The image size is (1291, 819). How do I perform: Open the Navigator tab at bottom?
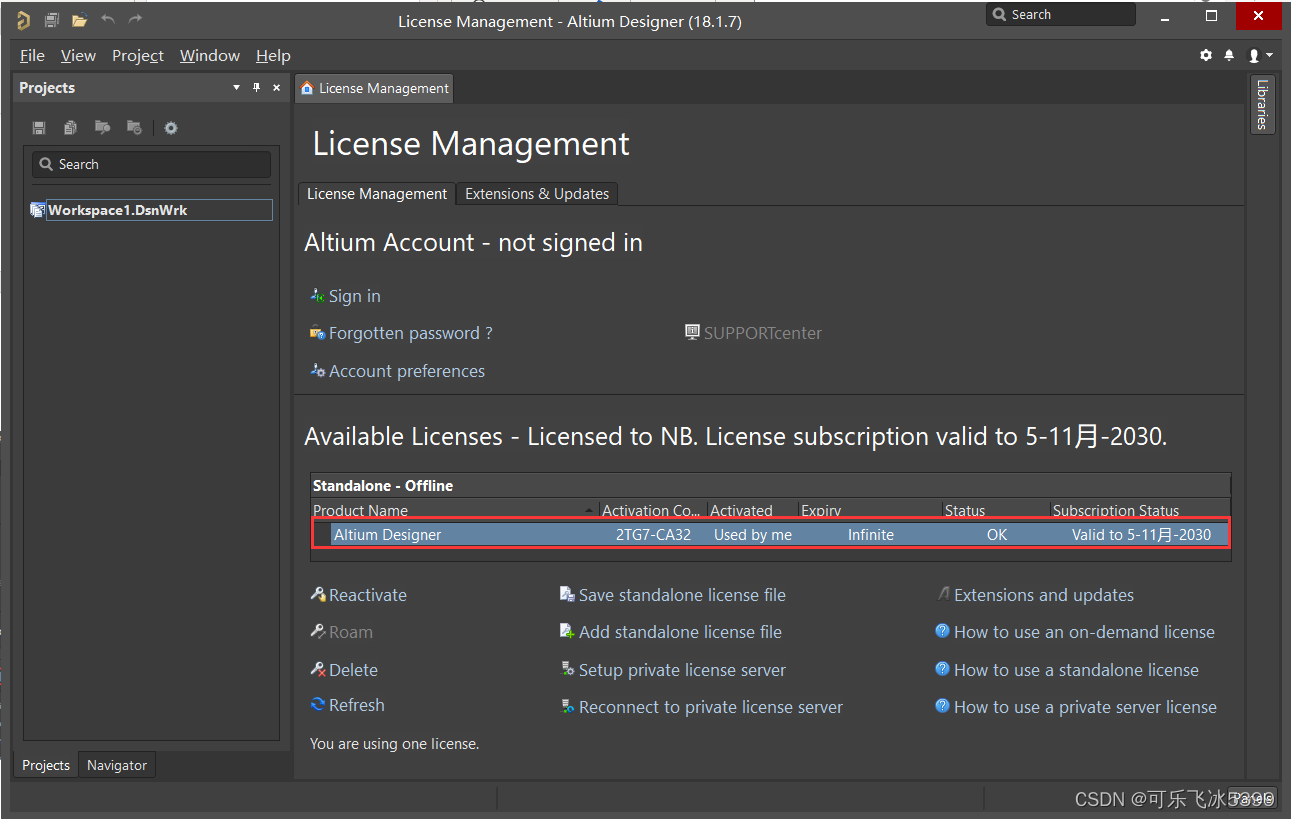[116, 765]
